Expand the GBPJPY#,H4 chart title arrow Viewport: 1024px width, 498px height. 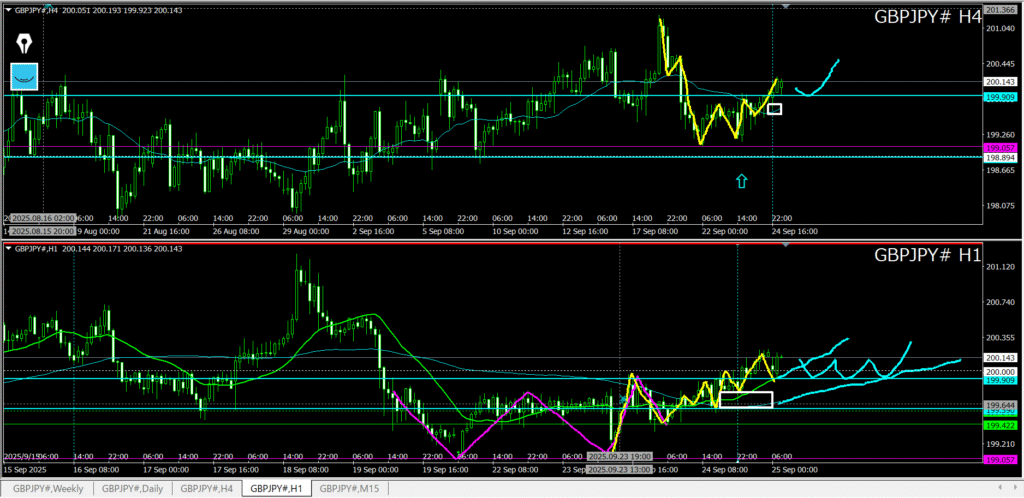pos(6,9)
